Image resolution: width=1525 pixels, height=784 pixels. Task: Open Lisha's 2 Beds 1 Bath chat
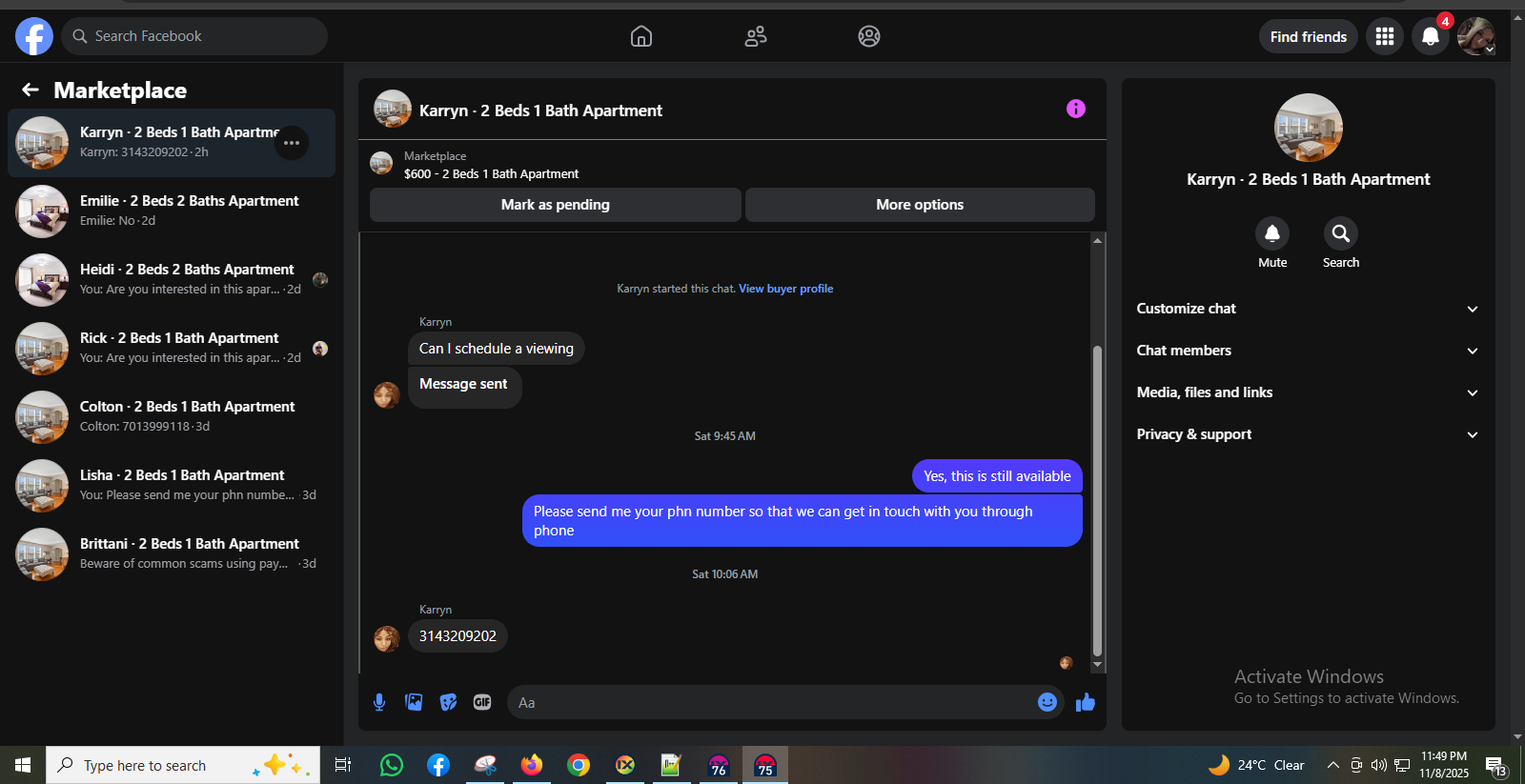[172, 486]
